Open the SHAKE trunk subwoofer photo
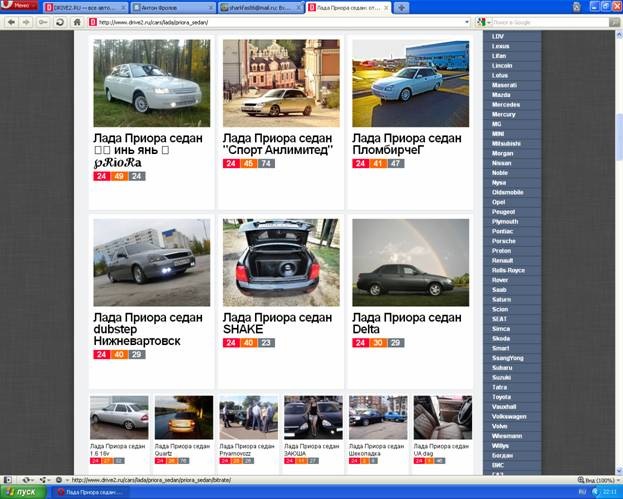 (281, 263)
